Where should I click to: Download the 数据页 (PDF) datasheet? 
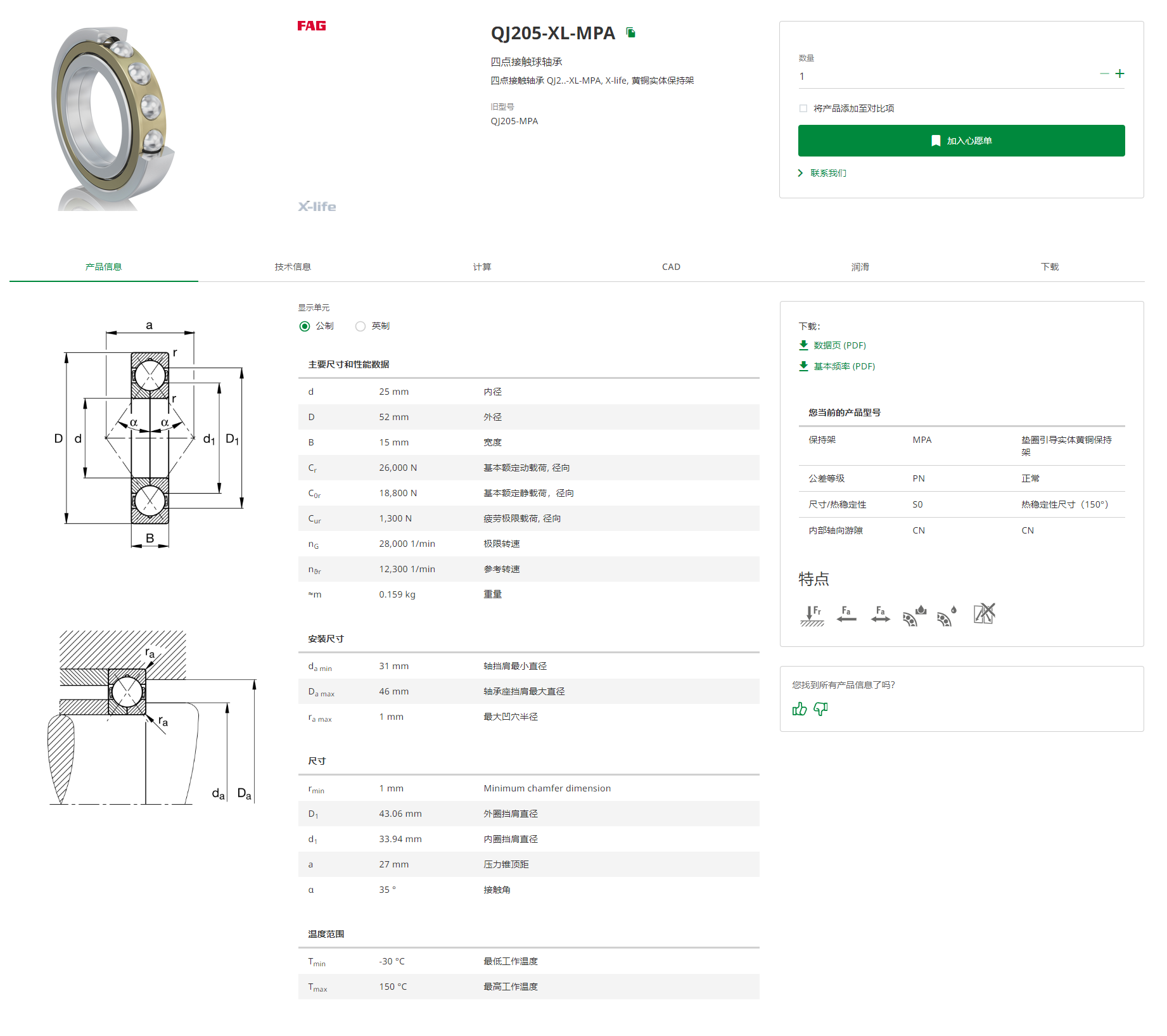[839, 345]
